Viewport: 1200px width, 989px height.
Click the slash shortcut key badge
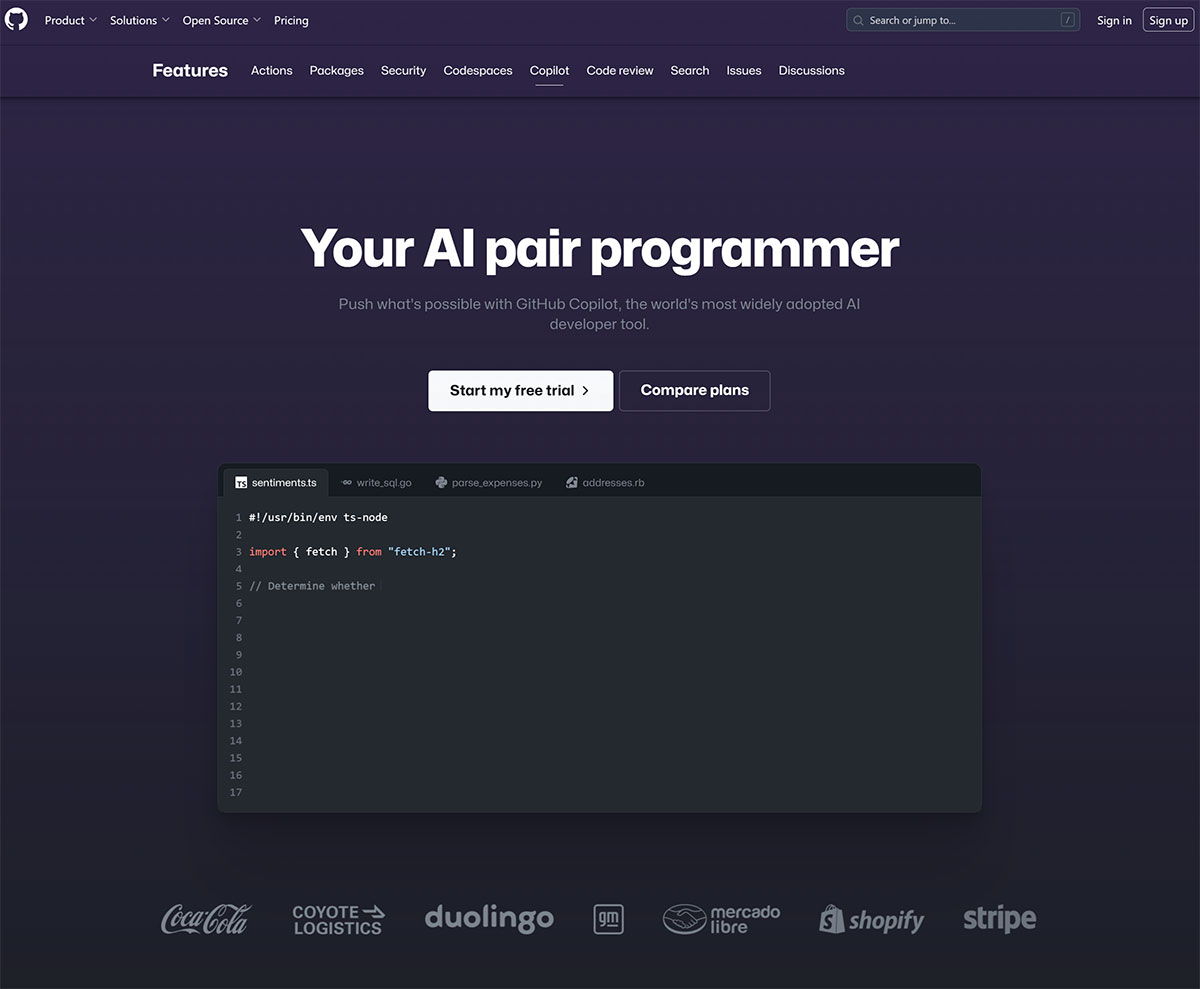point(1068,20)
